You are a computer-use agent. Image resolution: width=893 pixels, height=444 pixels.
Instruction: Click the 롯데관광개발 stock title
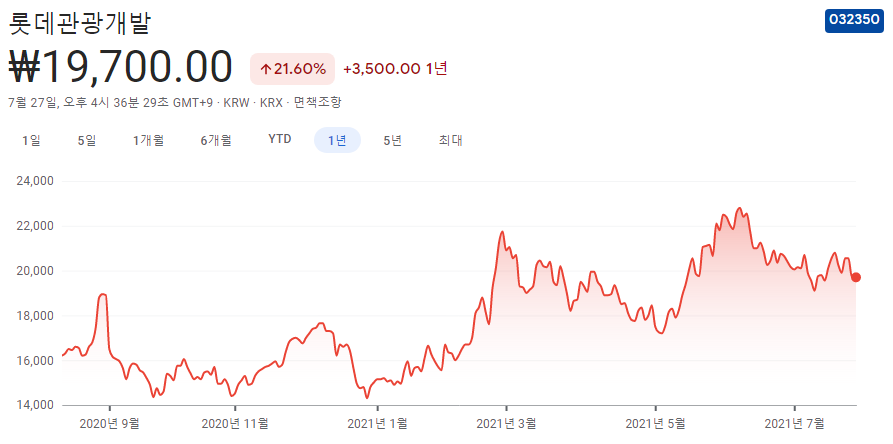pyautogui.click(x=80, y=24)
